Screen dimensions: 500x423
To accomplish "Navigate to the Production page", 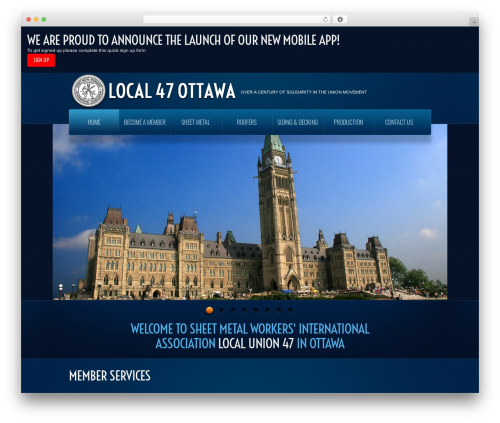I will click(x=348, y=122).
